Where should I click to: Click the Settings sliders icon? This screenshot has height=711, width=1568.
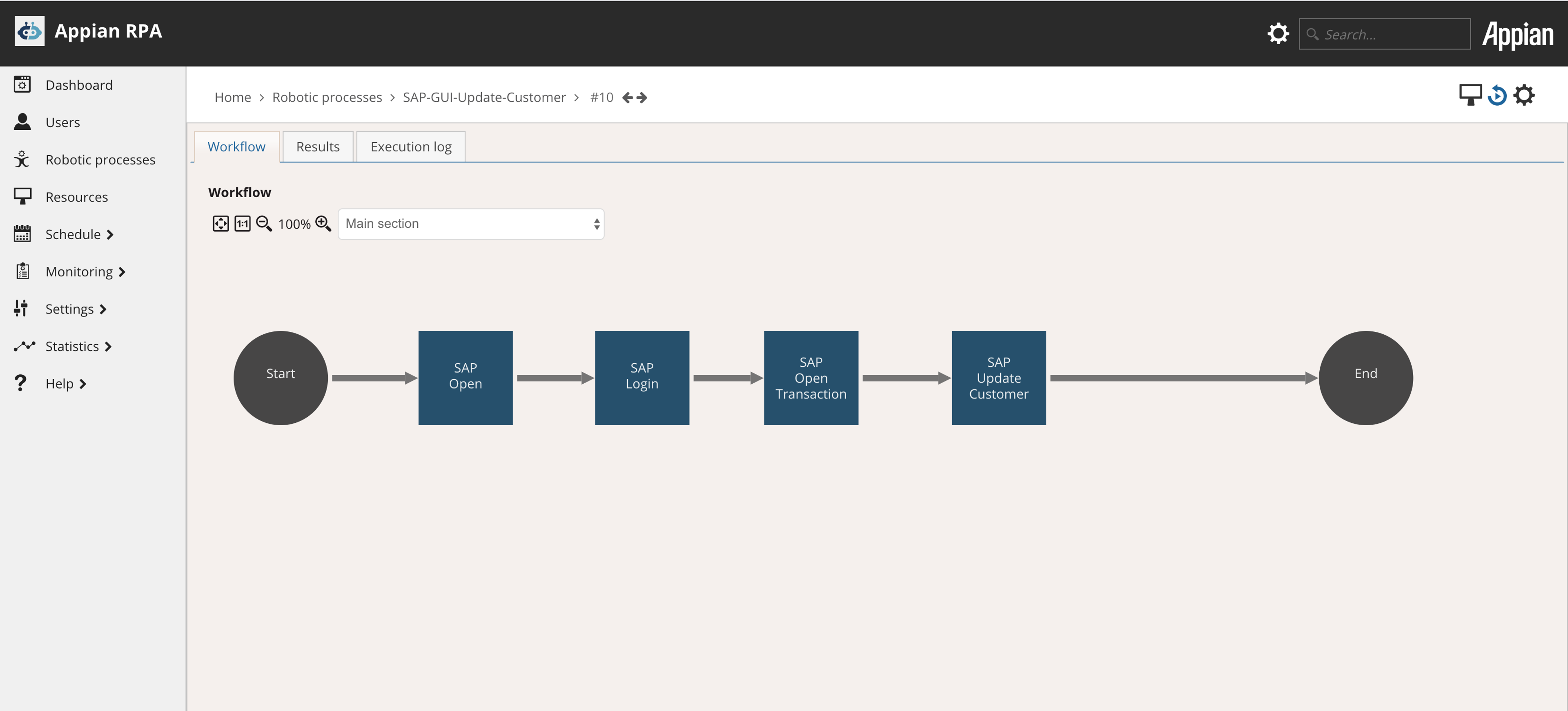[x=21, y=309]
